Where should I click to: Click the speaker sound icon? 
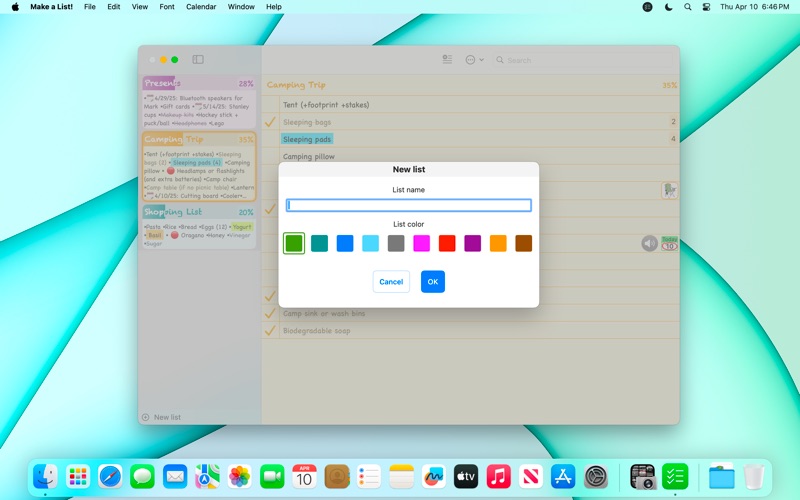(x=649, y=243)
